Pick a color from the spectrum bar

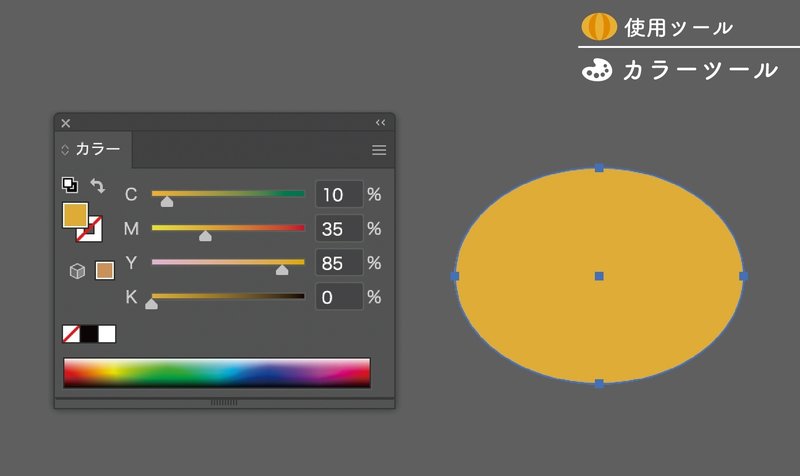tap(217, 373)
